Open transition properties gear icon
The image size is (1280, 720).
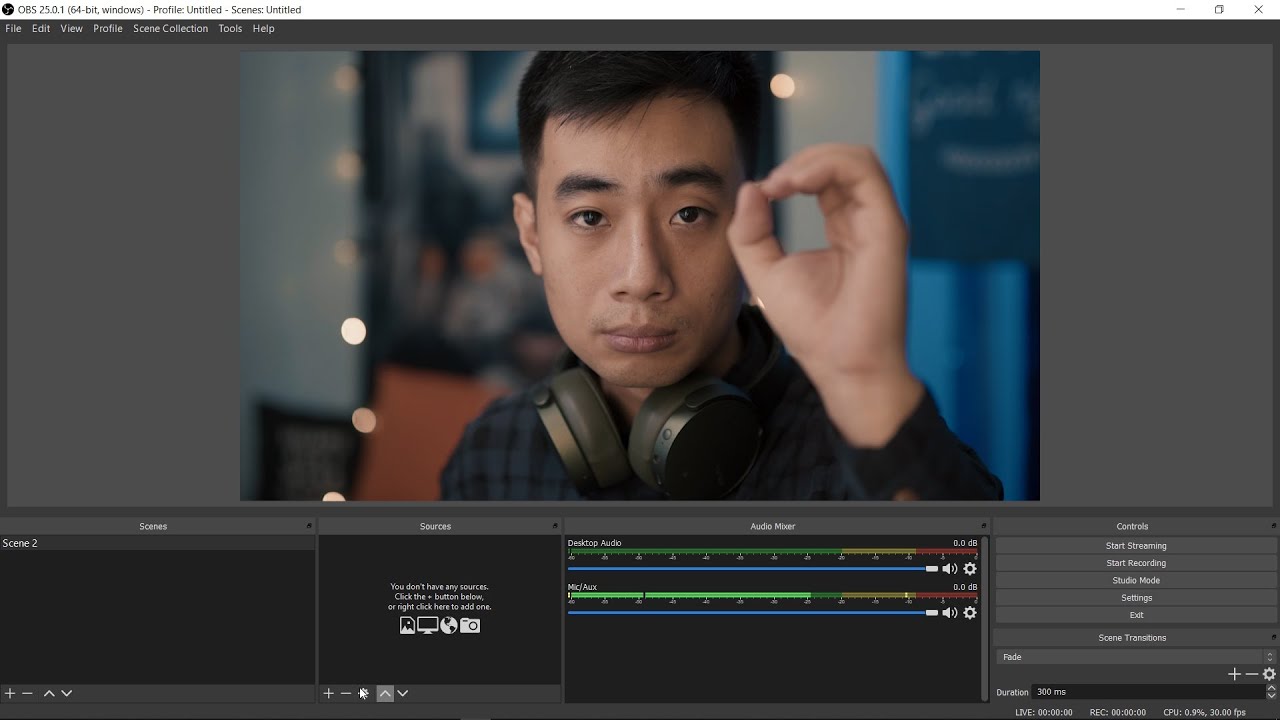point(1270,674)
